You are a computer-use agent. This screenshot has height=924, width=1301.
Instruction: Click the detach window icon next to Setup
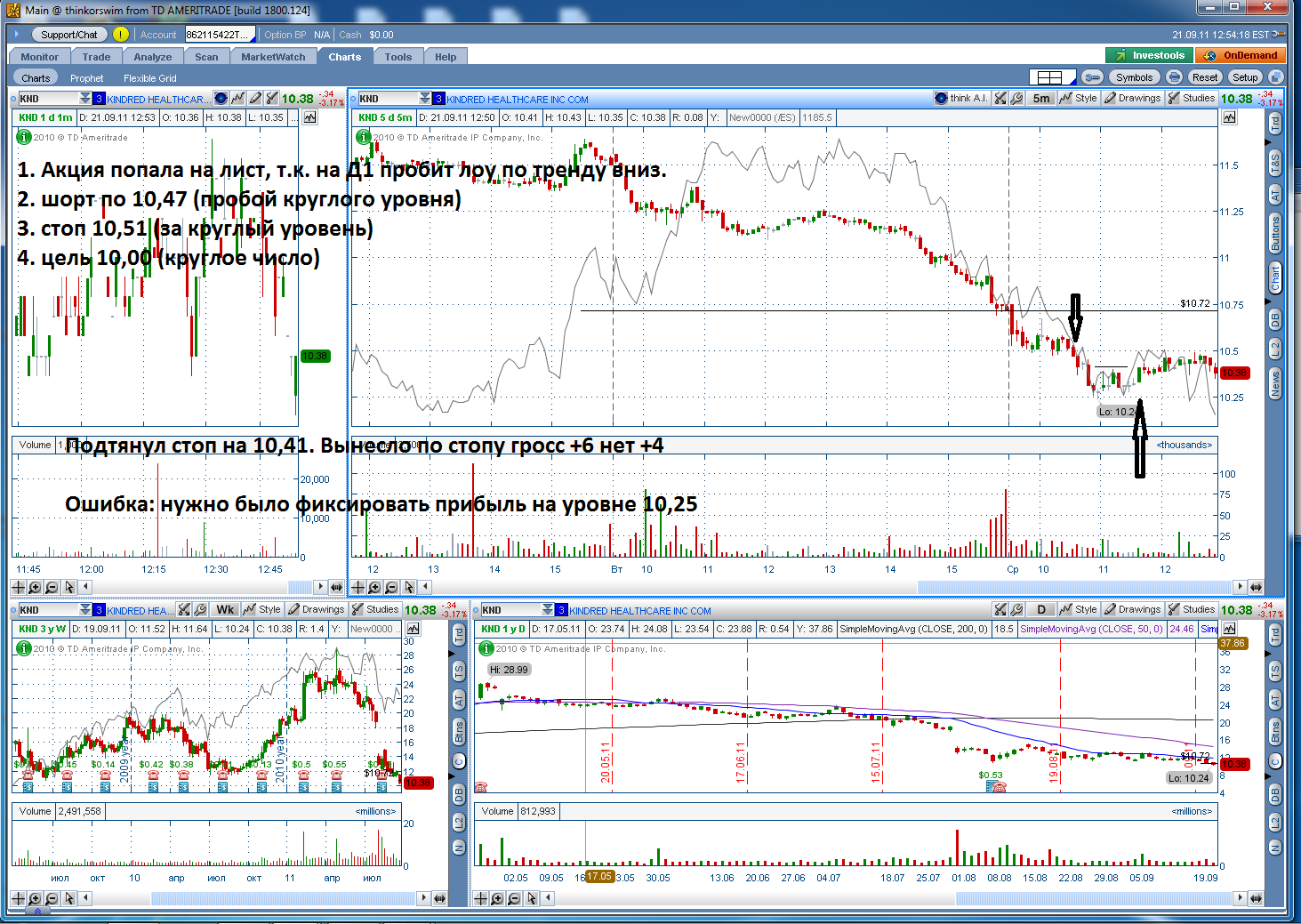coord(1275,77)
